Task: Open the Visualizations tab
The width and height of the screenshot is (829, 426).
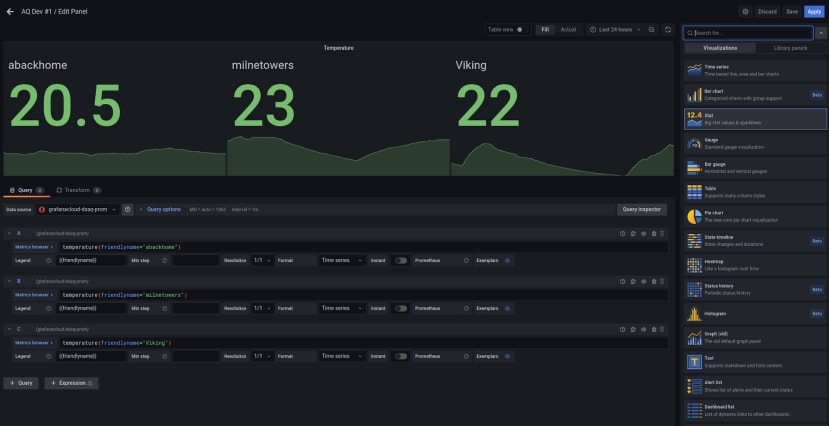Action: [720, 48]
